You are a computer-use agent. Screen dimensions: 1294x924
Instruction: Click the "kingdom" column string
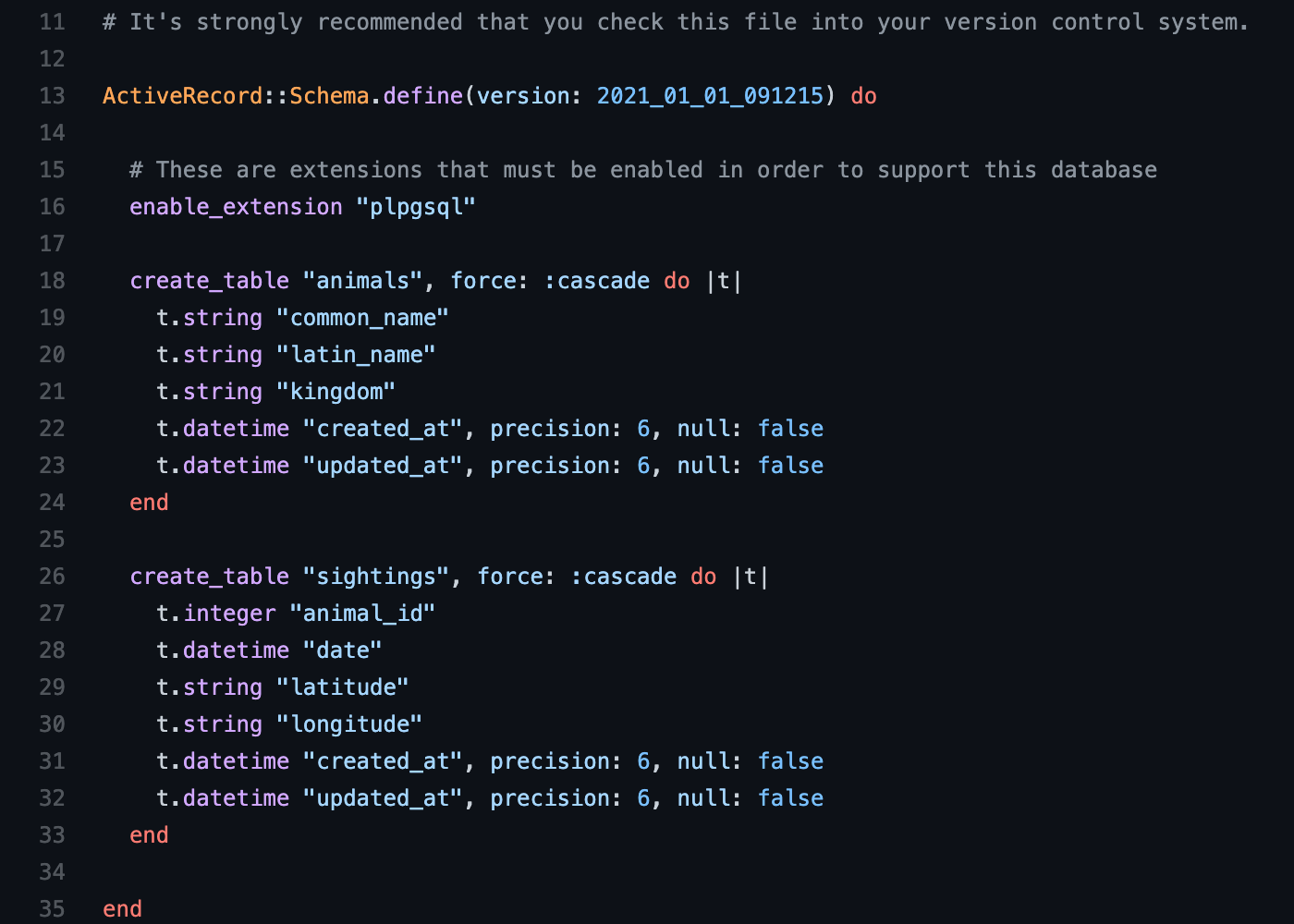(336, 392)
